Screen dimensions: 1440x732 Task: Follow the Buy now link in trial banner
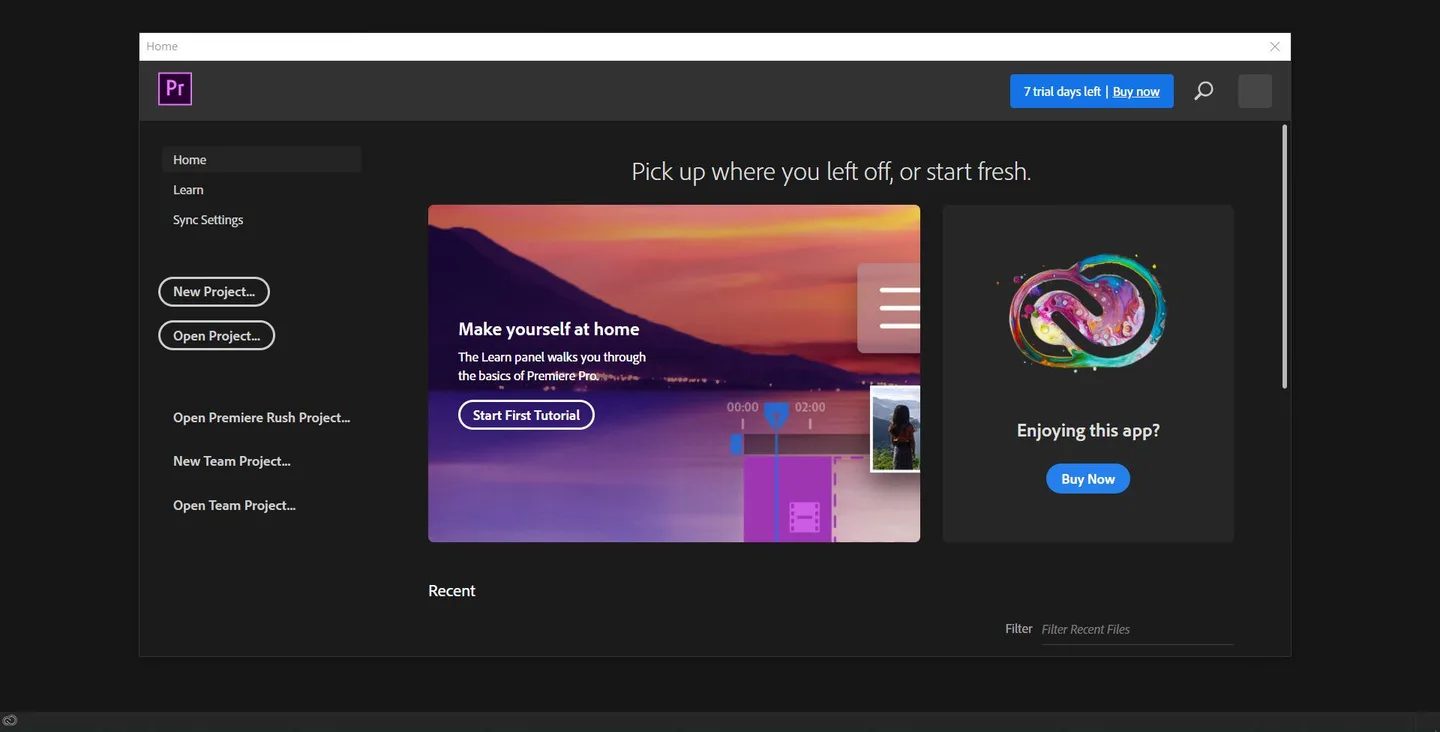tap(1136, 92)
